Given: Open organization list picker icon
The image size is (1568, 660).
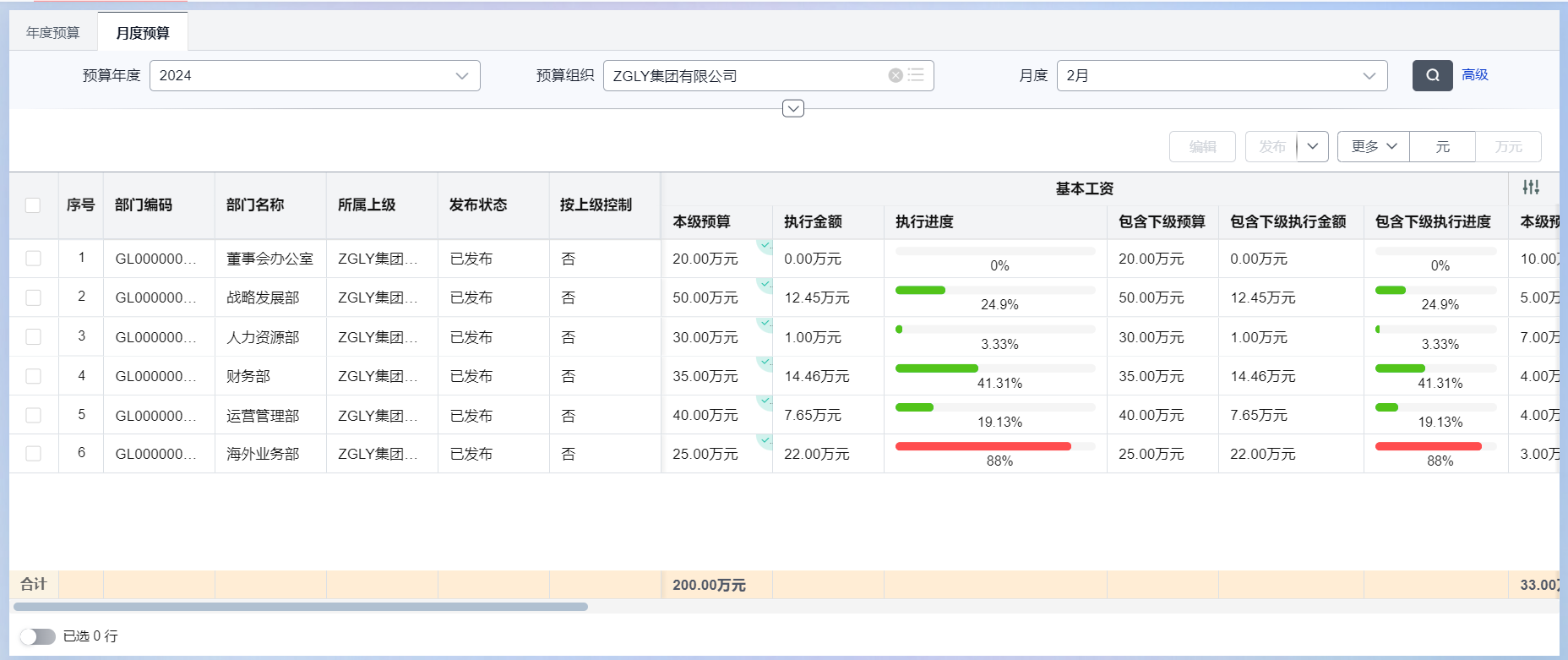Looking at the screenshot, I should click(x=916, y=75).
